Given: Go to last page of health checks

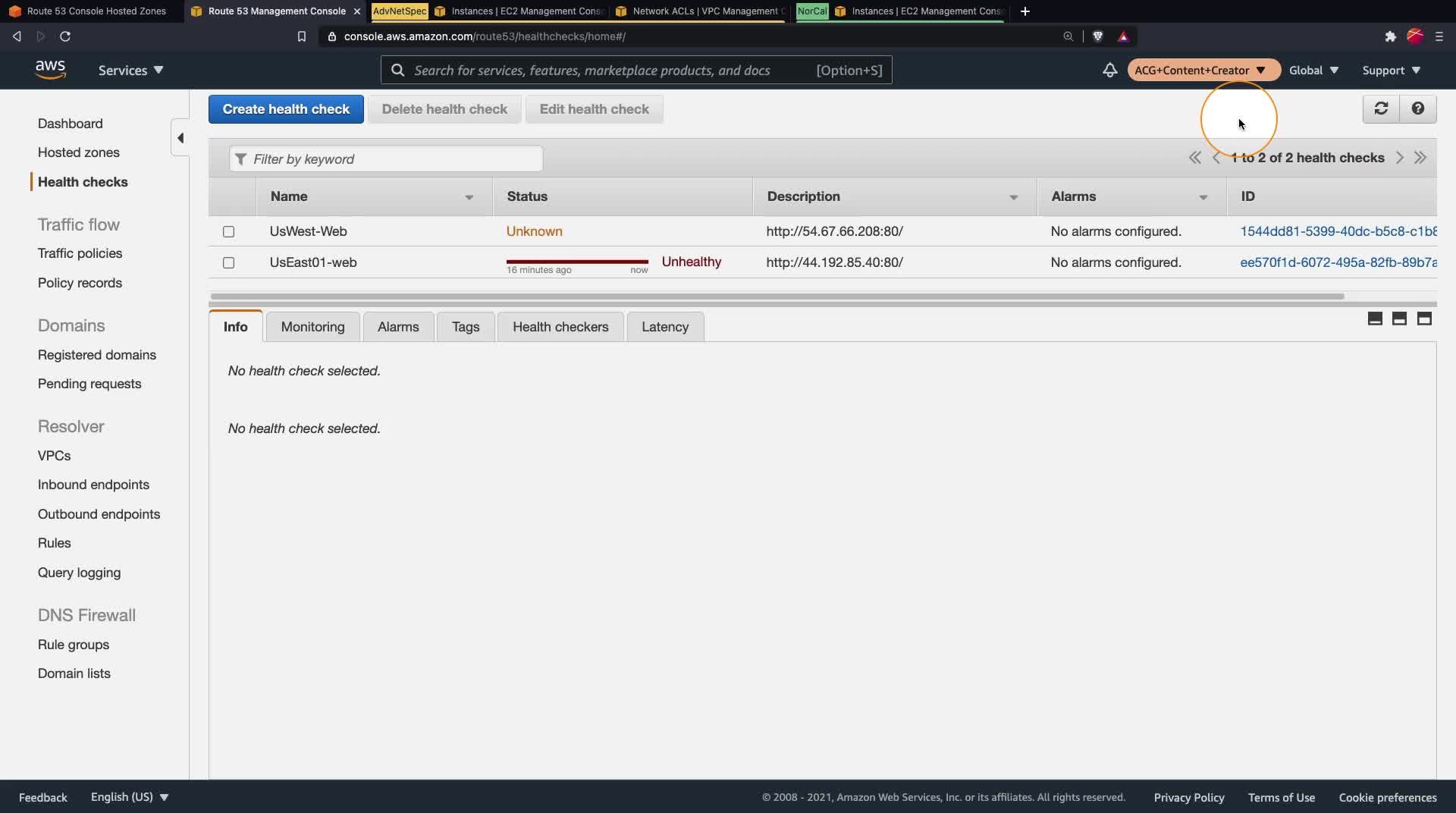Looking at the screenshot, I should tap(1420, 158).
